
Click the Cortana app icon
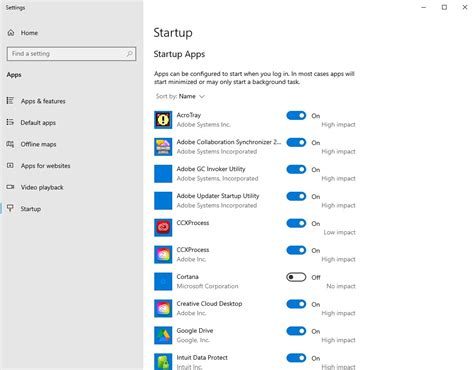pos(163,281)
